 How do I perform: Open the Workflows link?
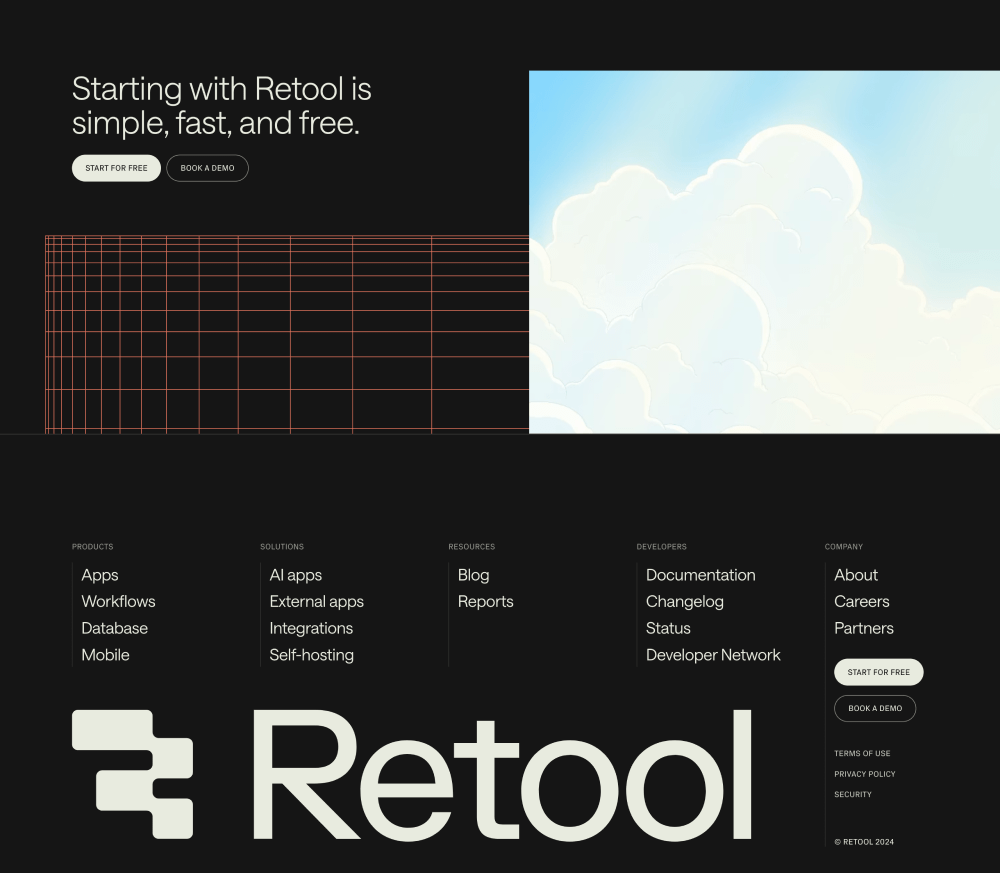(x=119, y=601)
